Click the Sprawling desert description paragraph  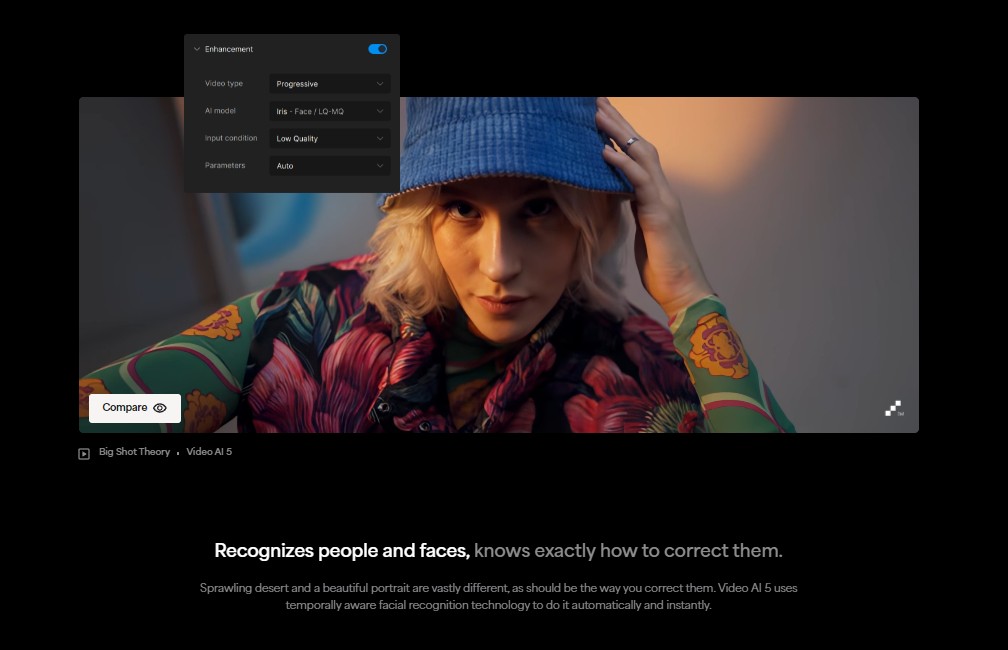point(498,596)
